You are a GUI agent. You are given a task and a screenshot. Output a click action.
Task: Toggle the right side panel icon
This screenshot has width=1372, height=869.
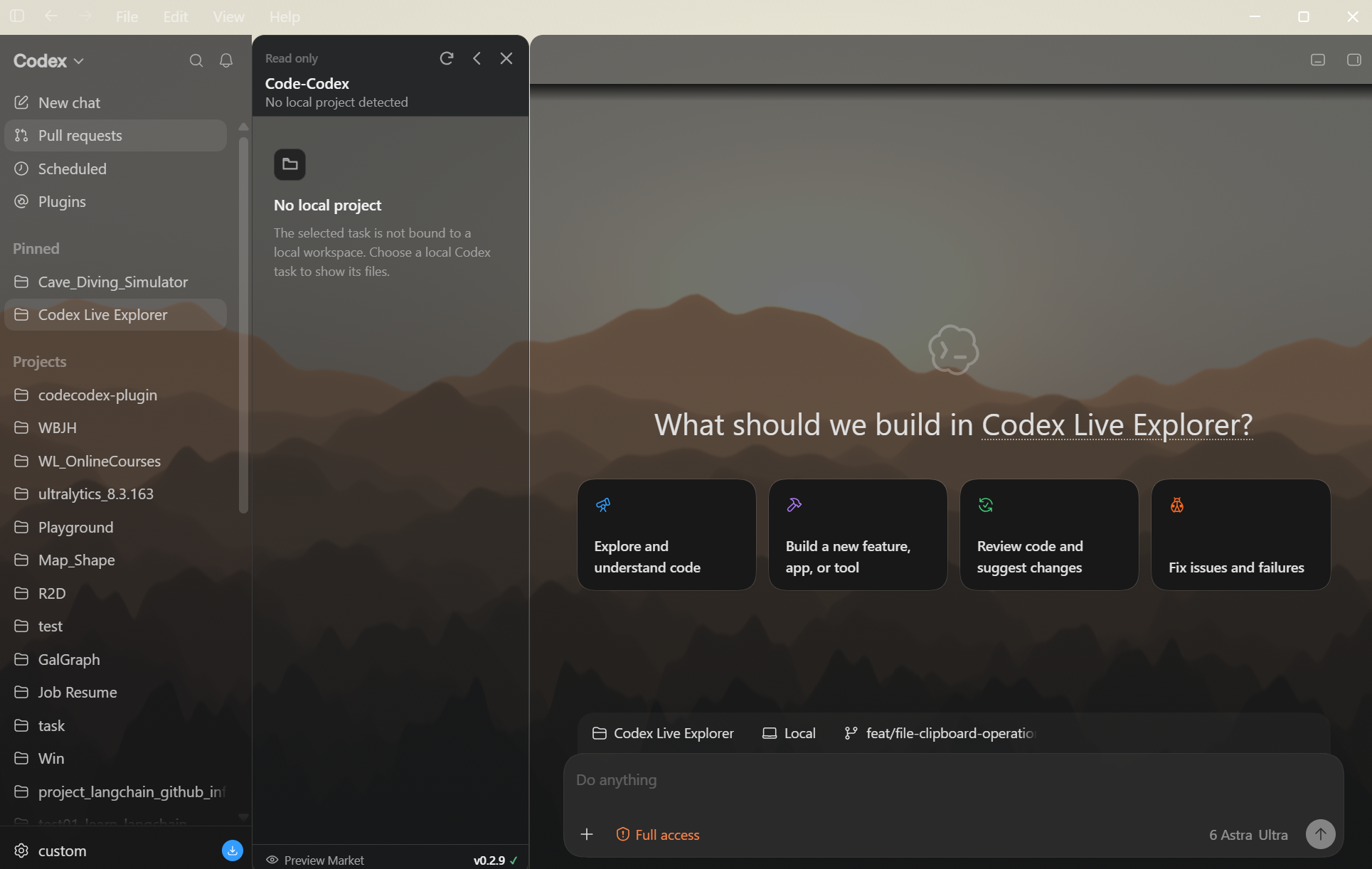1354,60
